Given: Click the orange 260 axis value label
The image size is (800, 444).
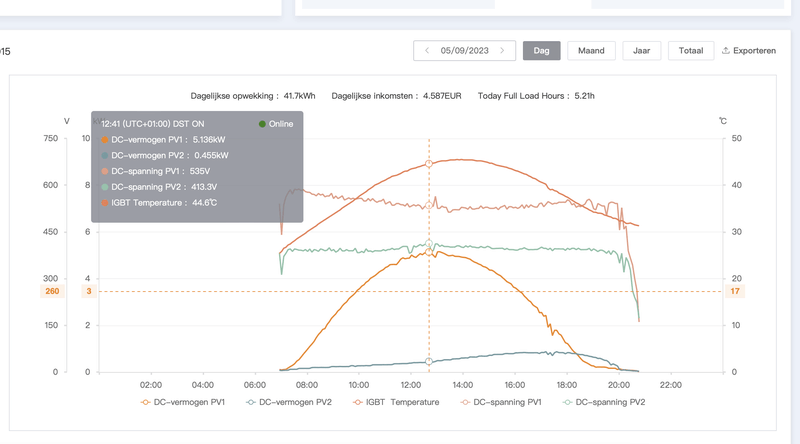Looking at the screenshot, I should coord(52,292).
